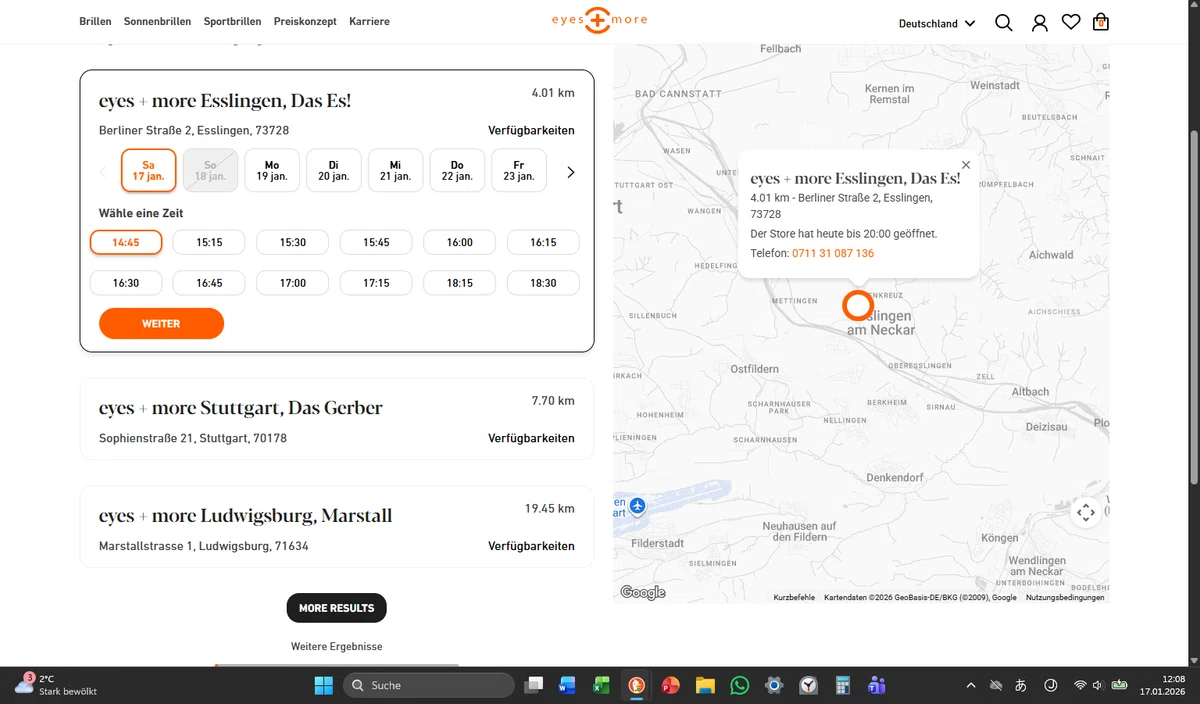Click the orange store marker on the map
Image resolution: width=1200 pixels, height=704 pixels.
click(x=858, y=305)
